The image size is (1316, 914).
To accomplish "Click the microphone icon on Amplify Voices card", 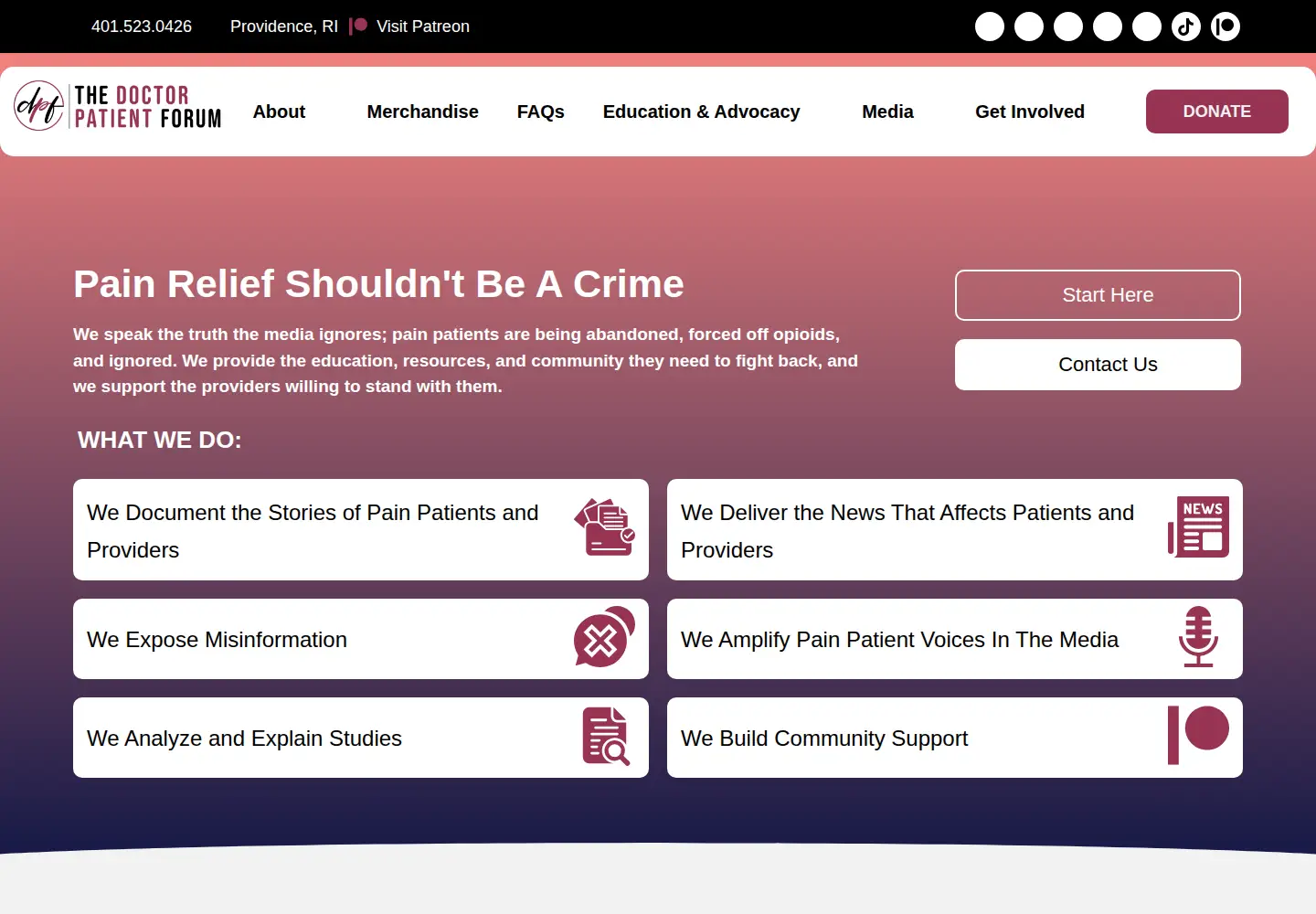I will tap(1199, 637).
